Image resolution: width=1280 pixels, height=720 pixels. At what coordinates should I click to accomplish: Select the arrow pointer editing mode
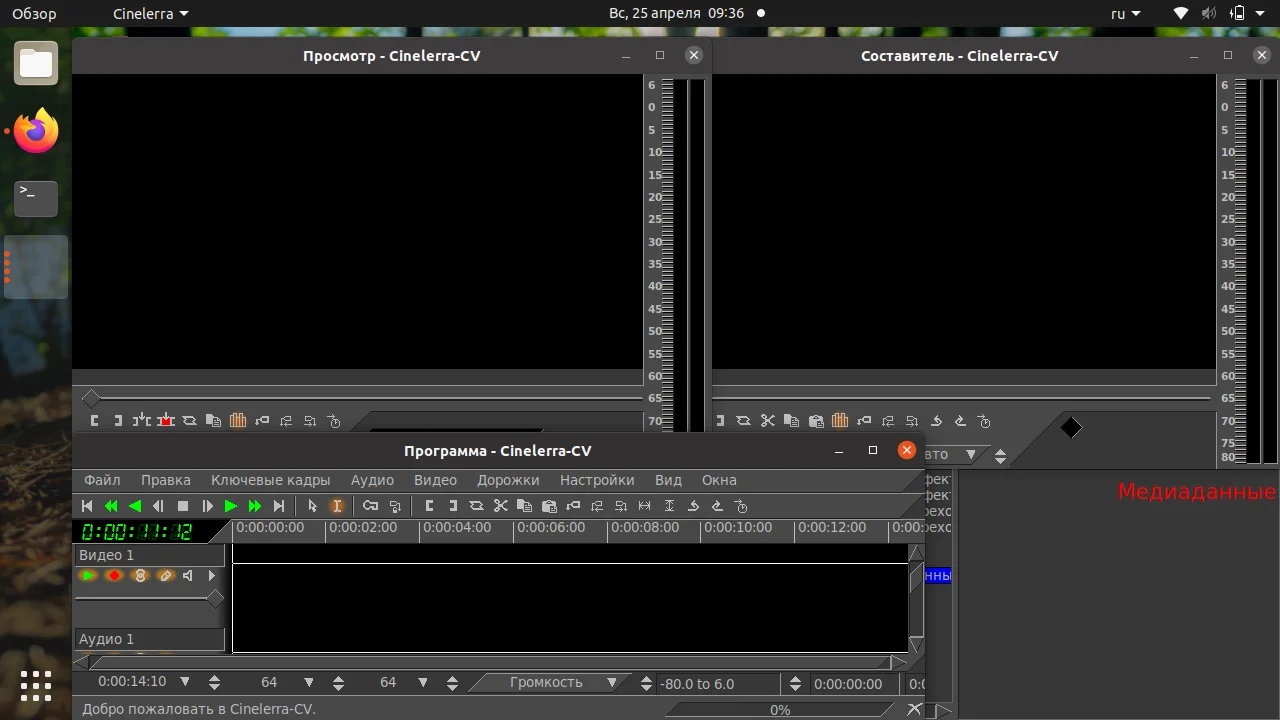point(312,506)
